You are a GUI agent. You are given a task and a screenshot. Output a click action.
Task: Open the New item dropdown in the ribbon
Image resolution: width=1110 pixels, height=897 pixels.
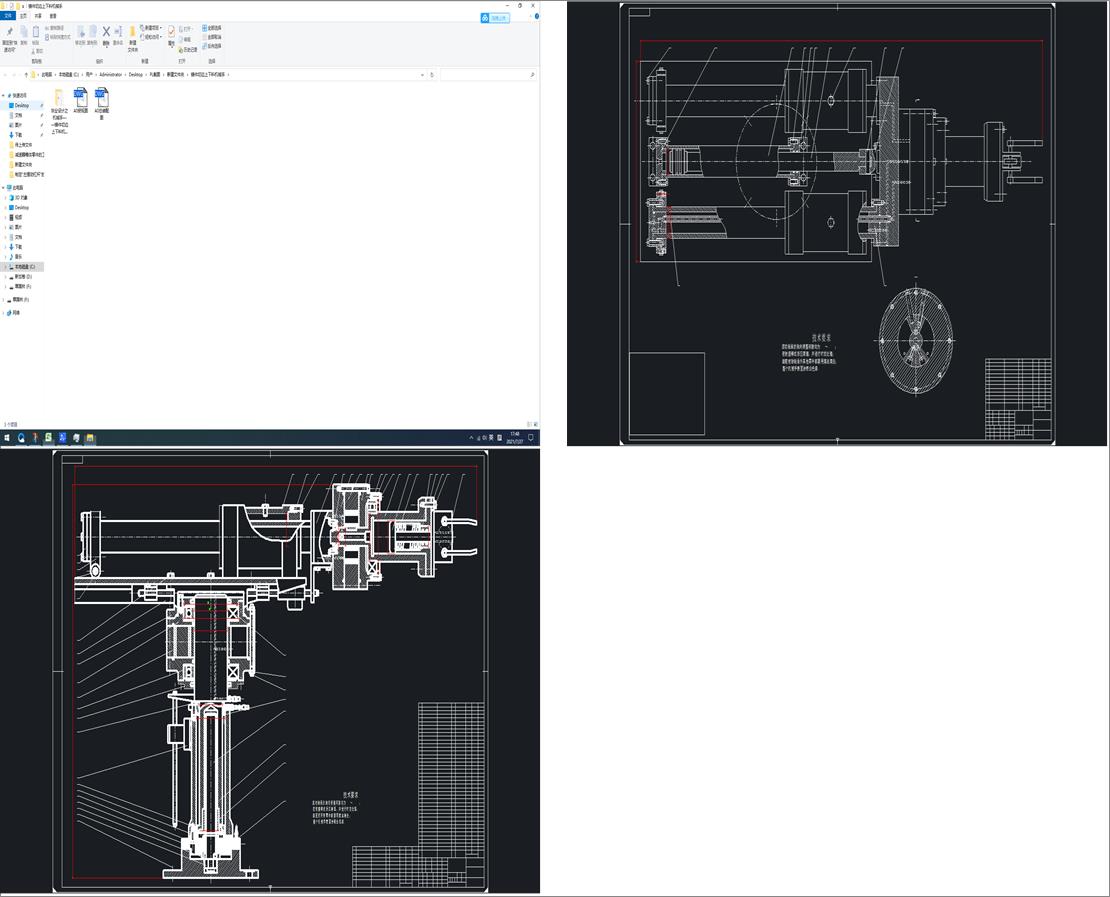[x=151, y=28]
